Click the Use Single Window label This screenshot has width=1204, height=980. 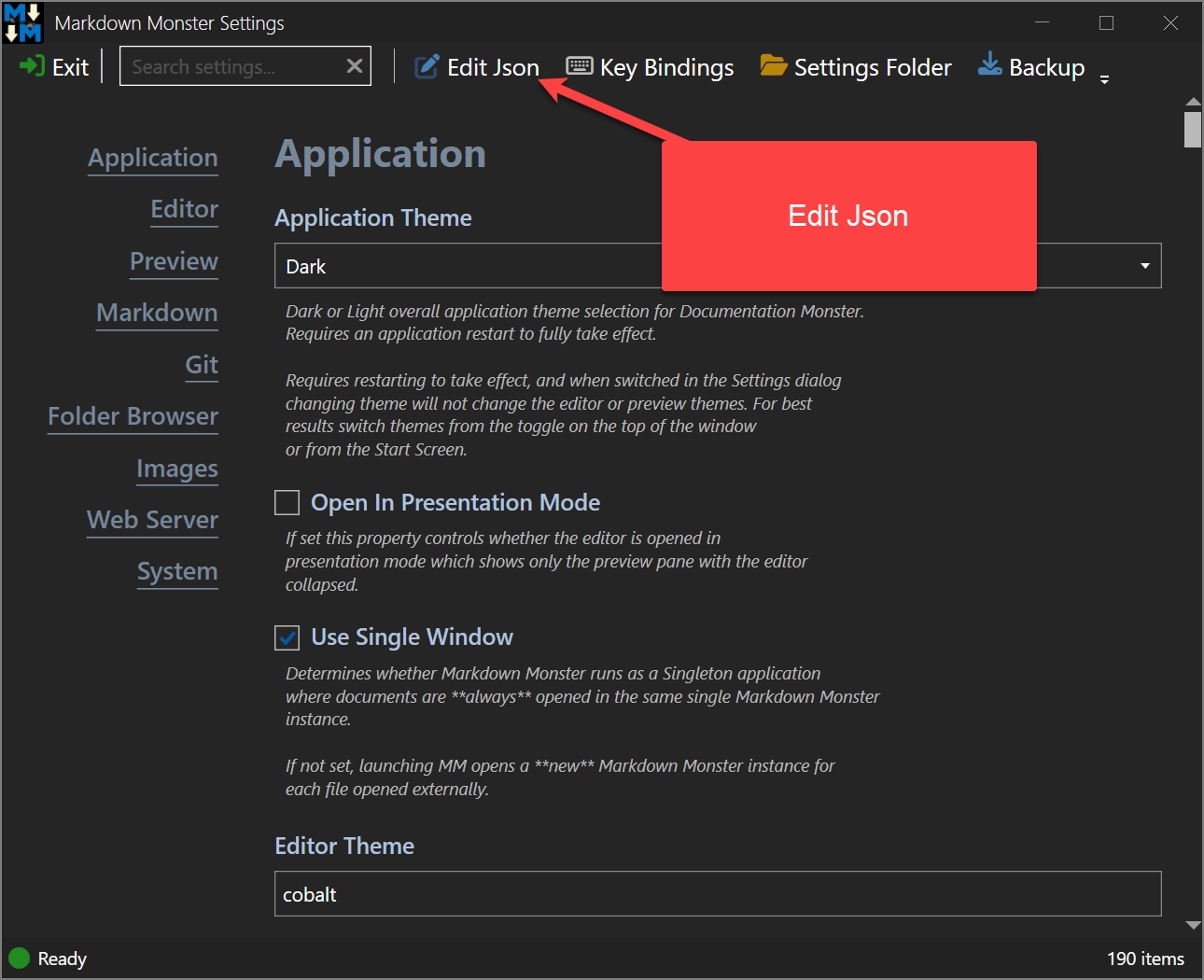tap(412, 637)
